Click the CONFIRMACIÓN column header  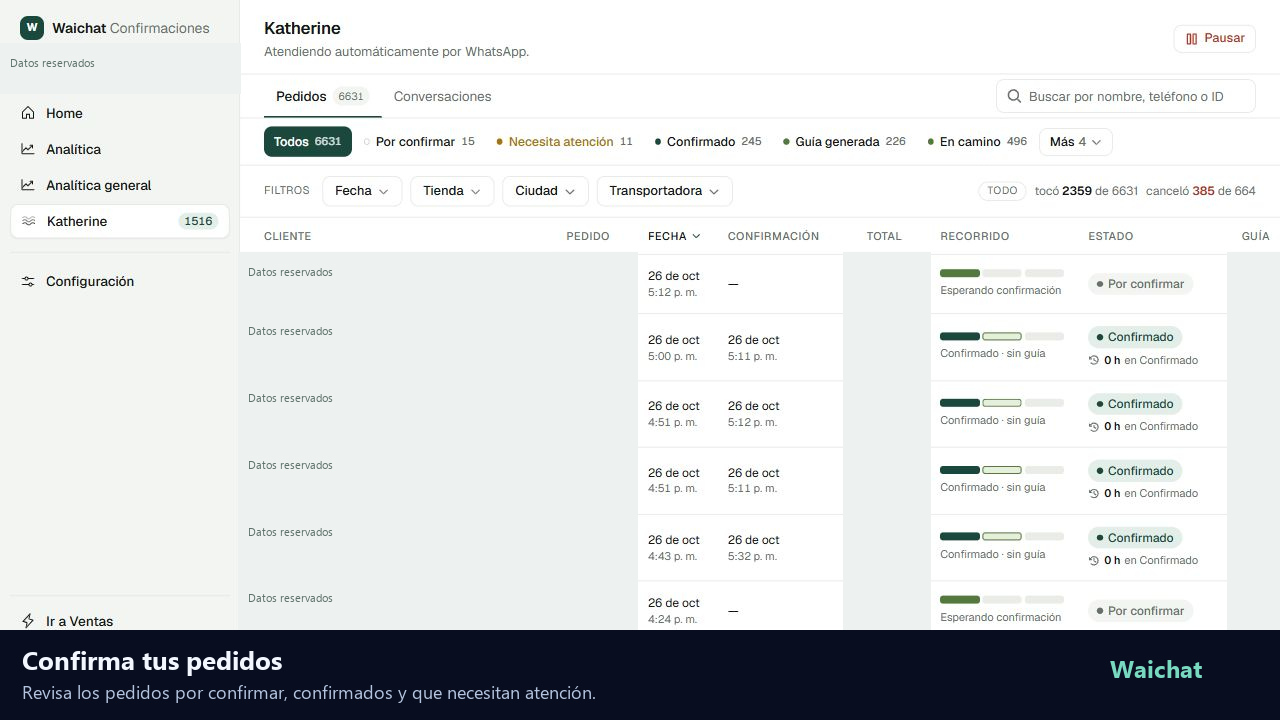pos(773,236)
